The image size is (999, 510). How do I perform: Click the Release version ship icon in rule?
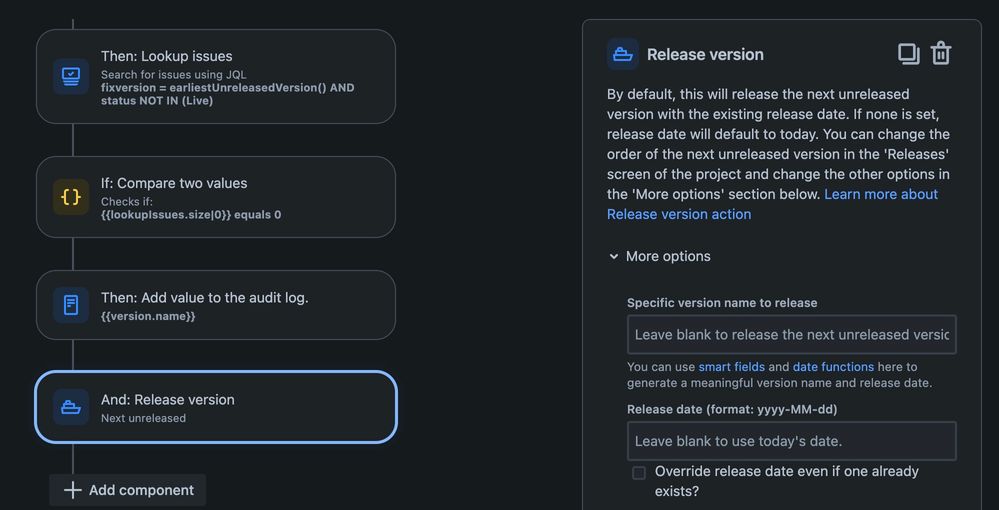coord(71,407)
